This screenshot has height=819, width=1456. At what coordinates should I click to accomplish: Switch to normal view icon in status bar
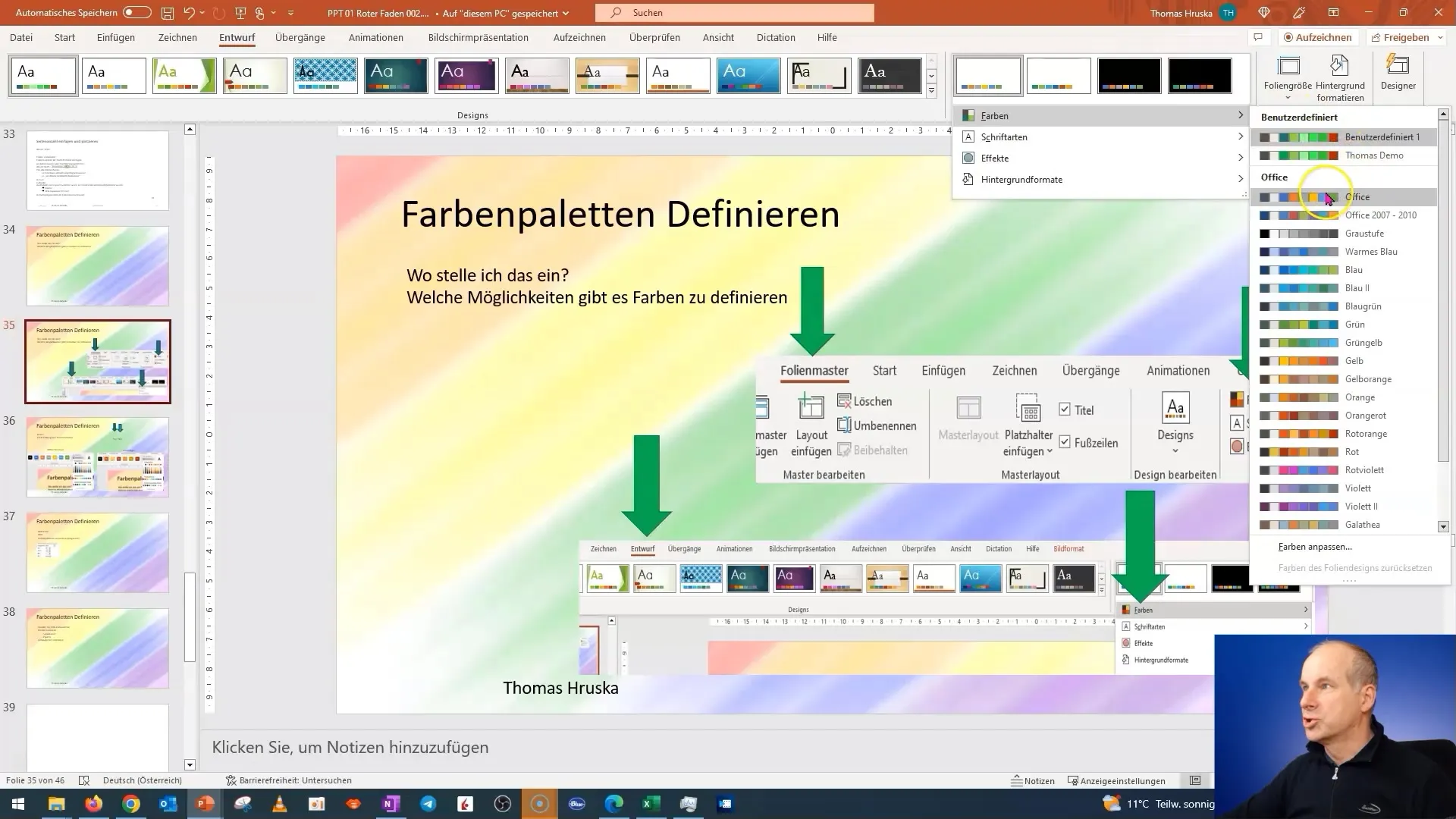coord(1195,780)
